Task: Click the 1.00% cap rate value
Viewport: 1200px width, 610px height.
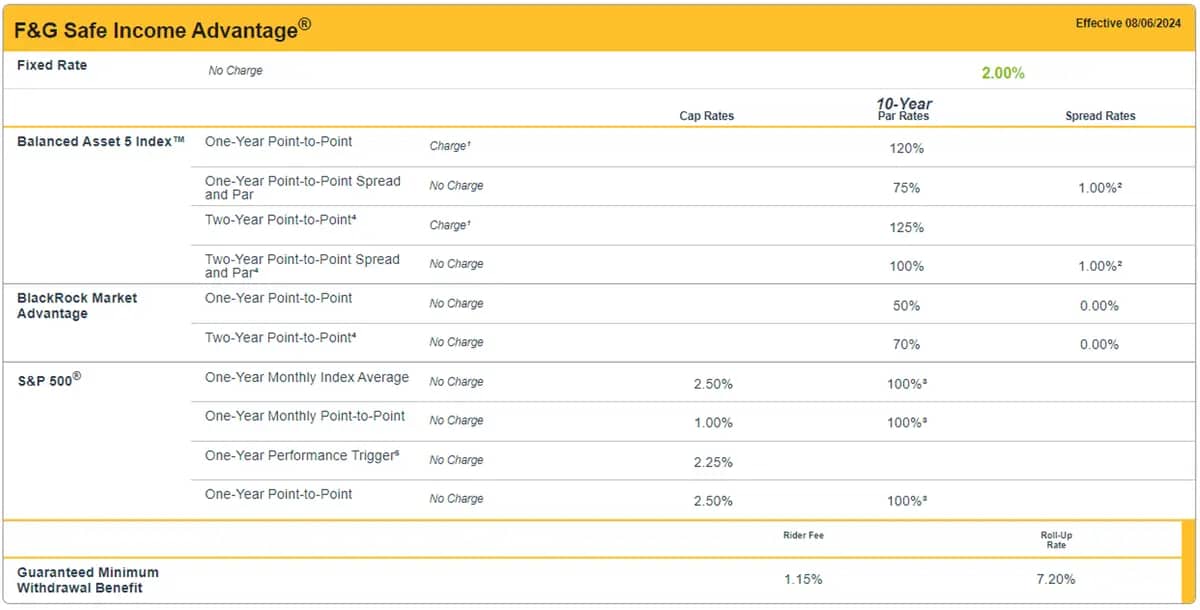Action: 713,423
